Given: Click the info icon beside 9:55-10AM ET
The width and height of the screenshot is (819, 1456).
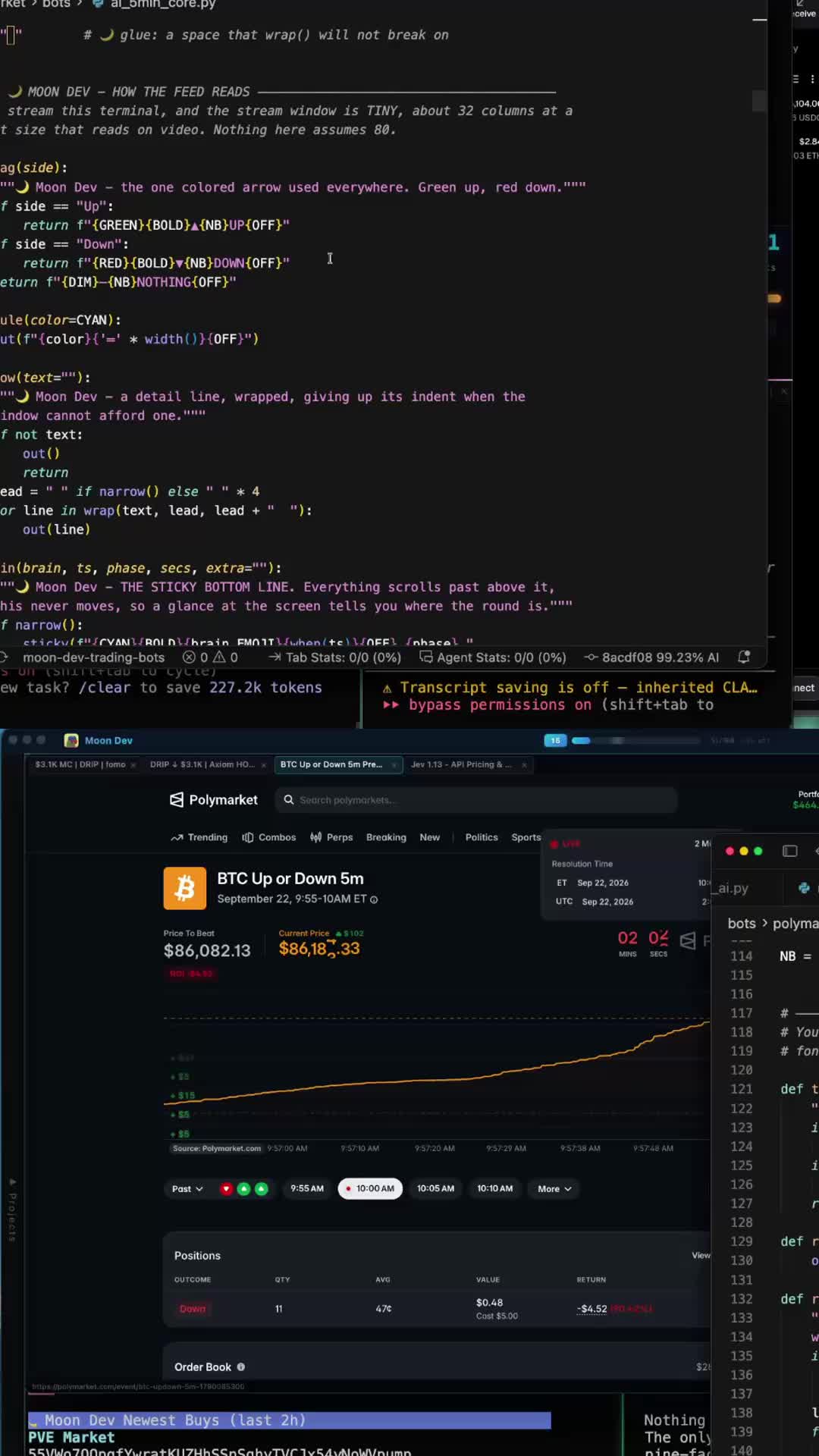Looking at the screenshot, I should click(x=374, y=899).
